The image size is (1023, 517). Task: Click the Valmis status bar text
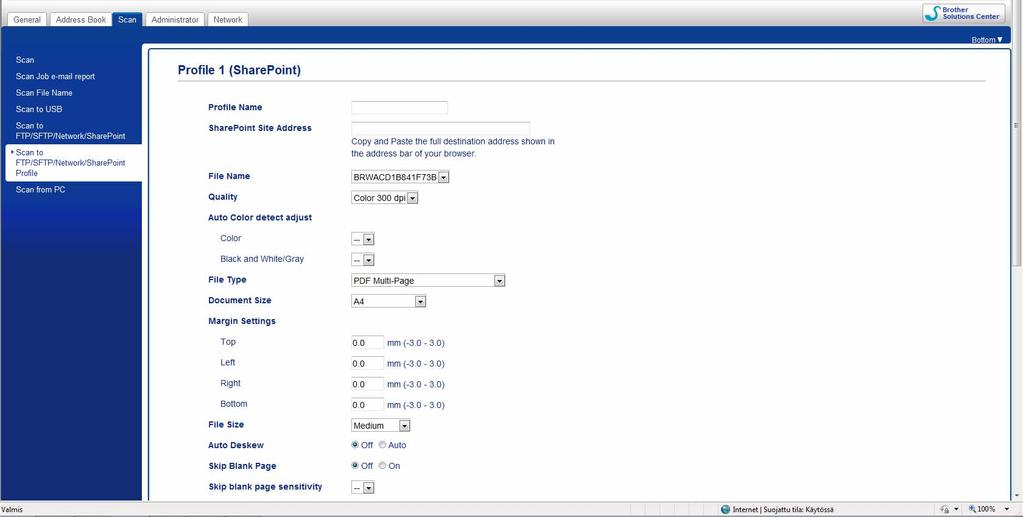12,509
